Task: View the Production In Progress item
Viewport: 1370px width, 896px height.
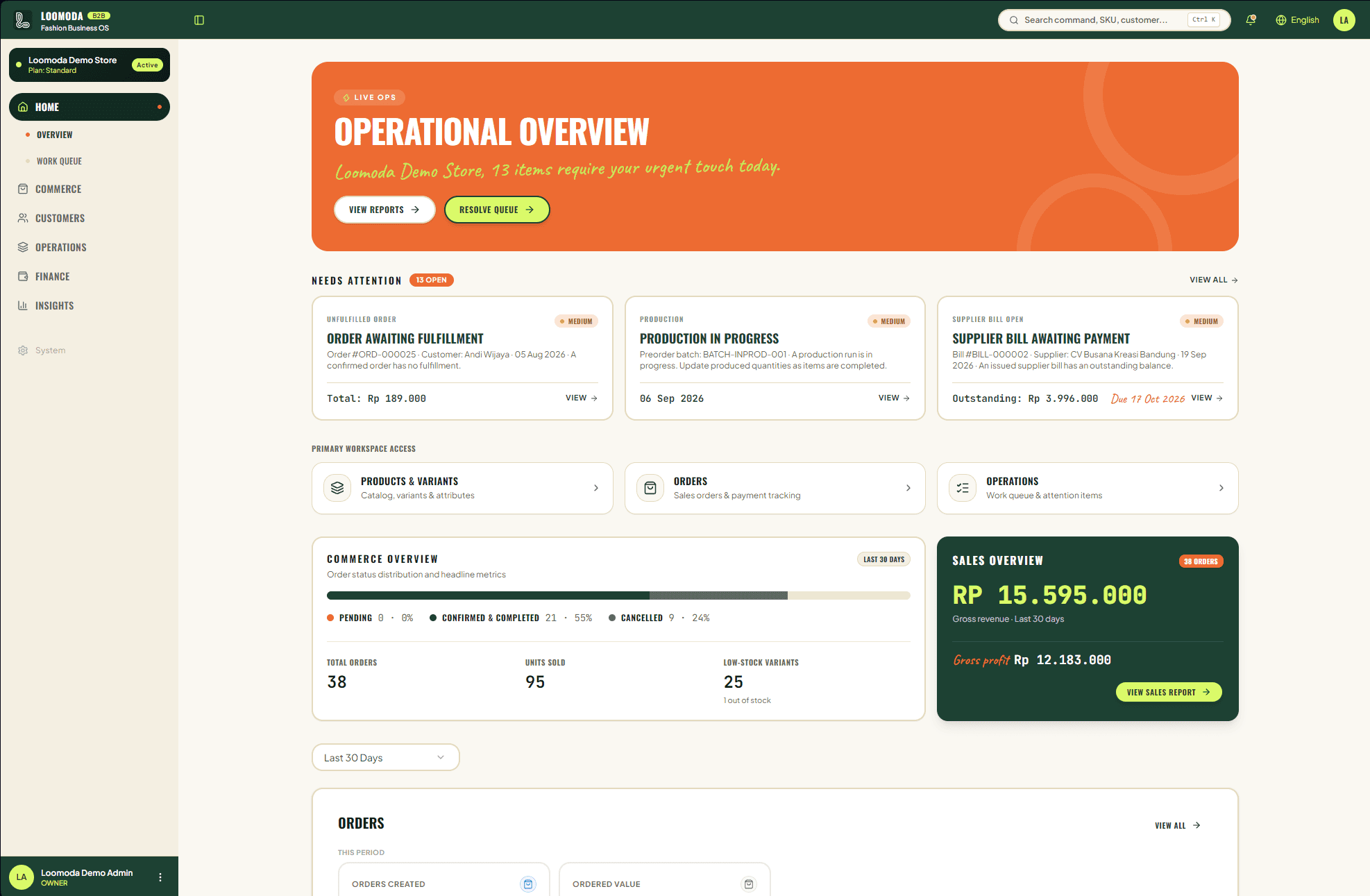Action: point(894,398)
